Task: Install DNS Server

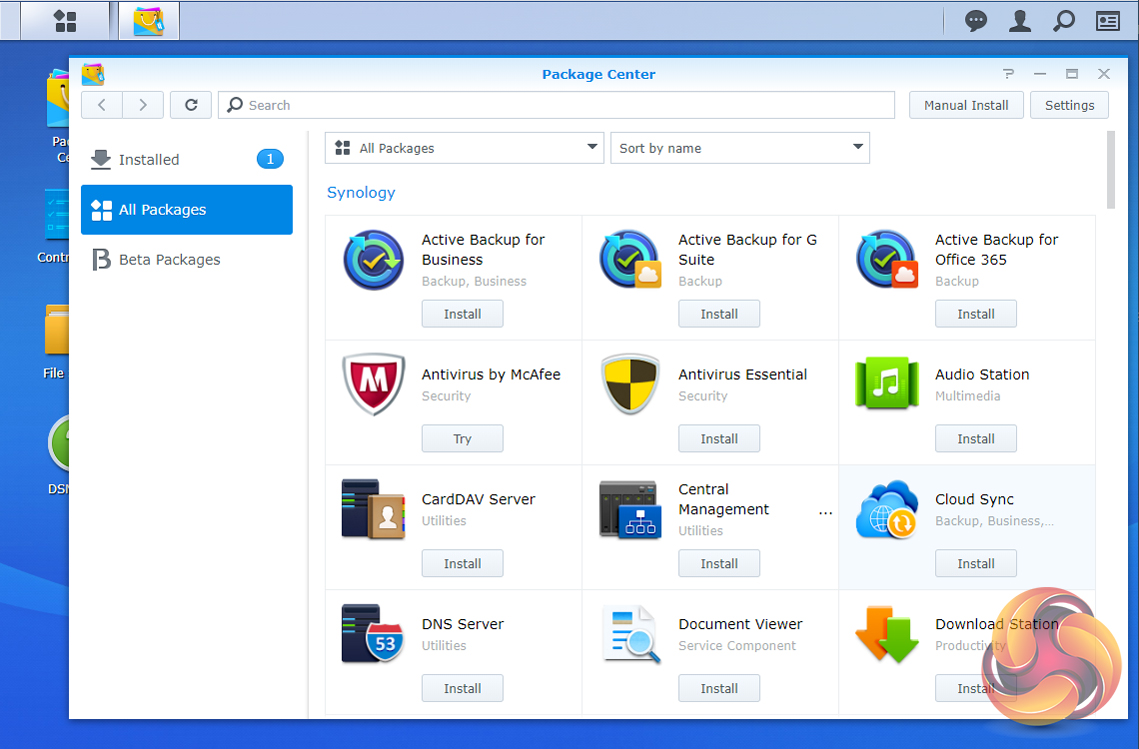Action: coord(463,688)
